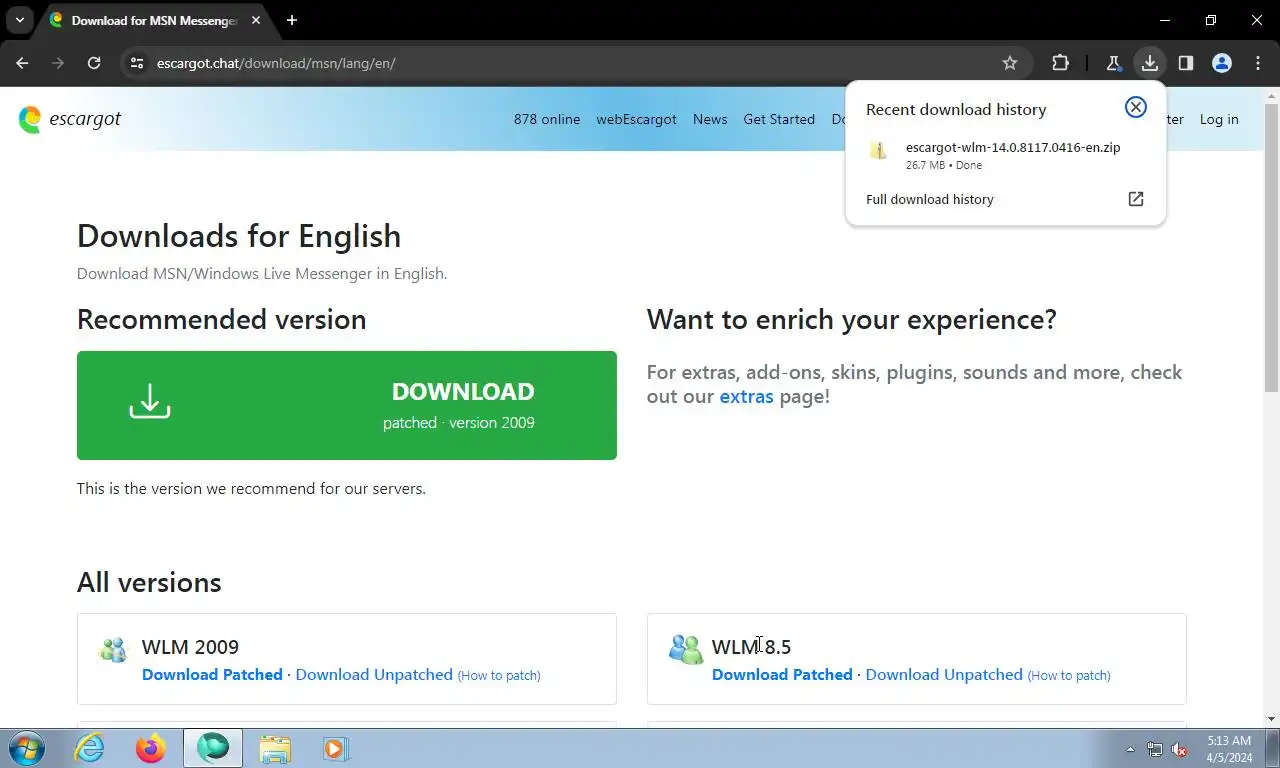
Task: Click the Downloads for English heading
Action: tap(239, 236)
